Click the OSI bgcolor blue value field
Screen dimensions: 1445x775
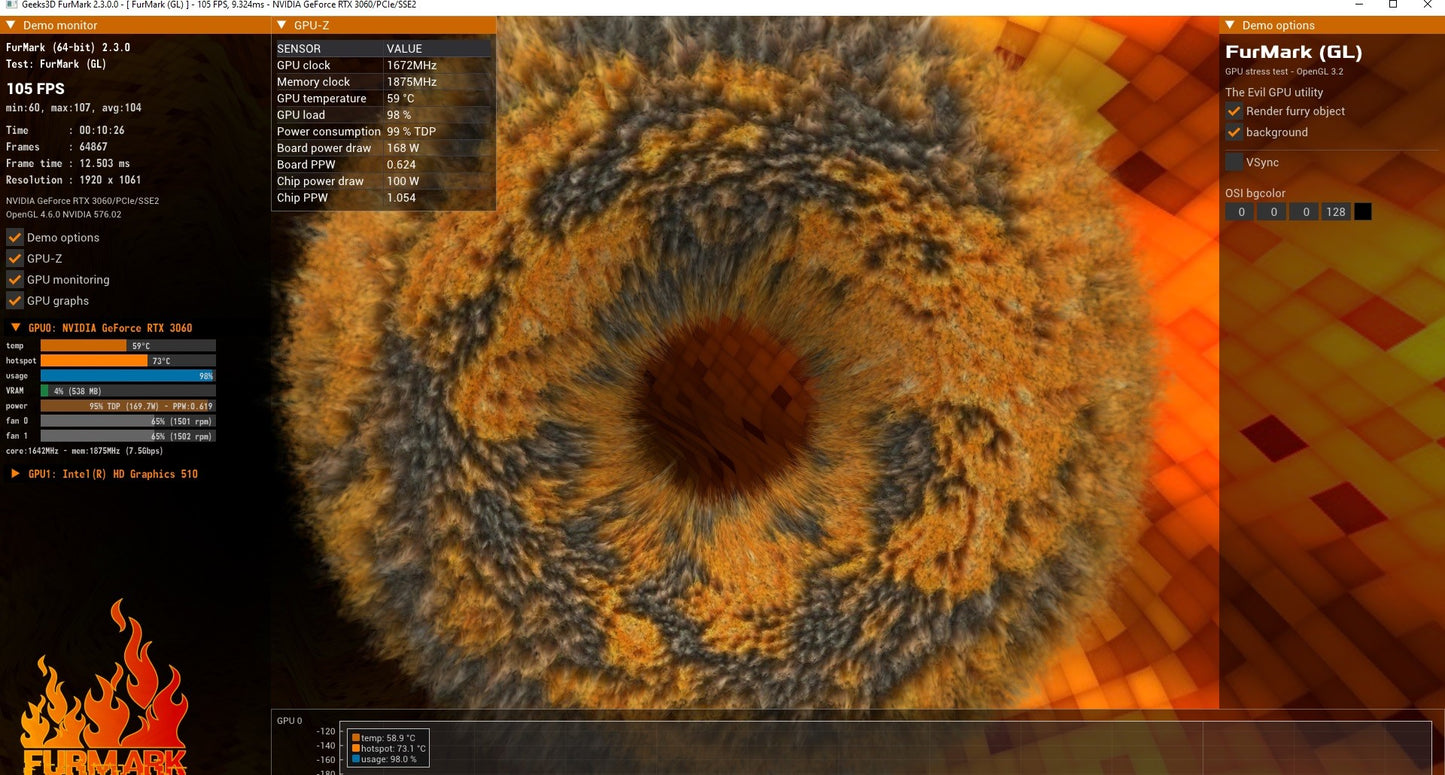pyautogui.click(x=1303, y=212)
